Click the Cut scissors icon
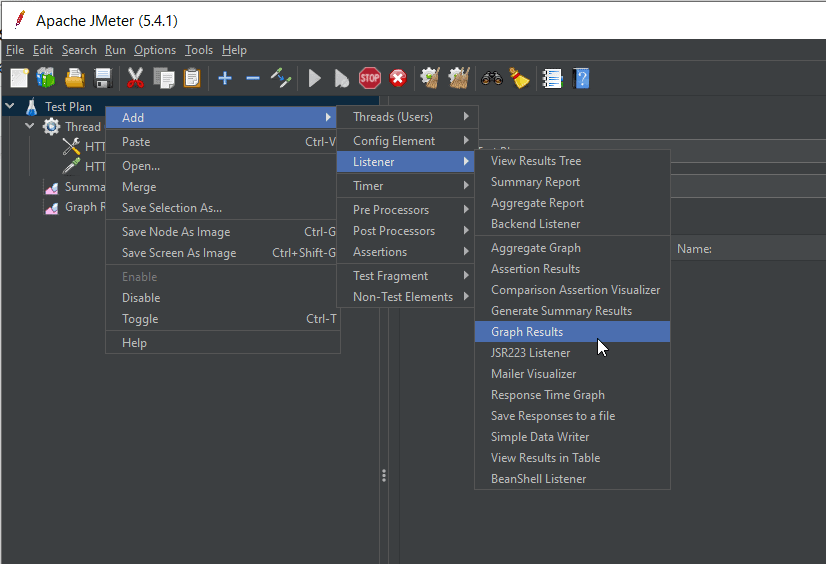Image resolution: width=826 pixels, height=564 pixels. coord(135,78)
